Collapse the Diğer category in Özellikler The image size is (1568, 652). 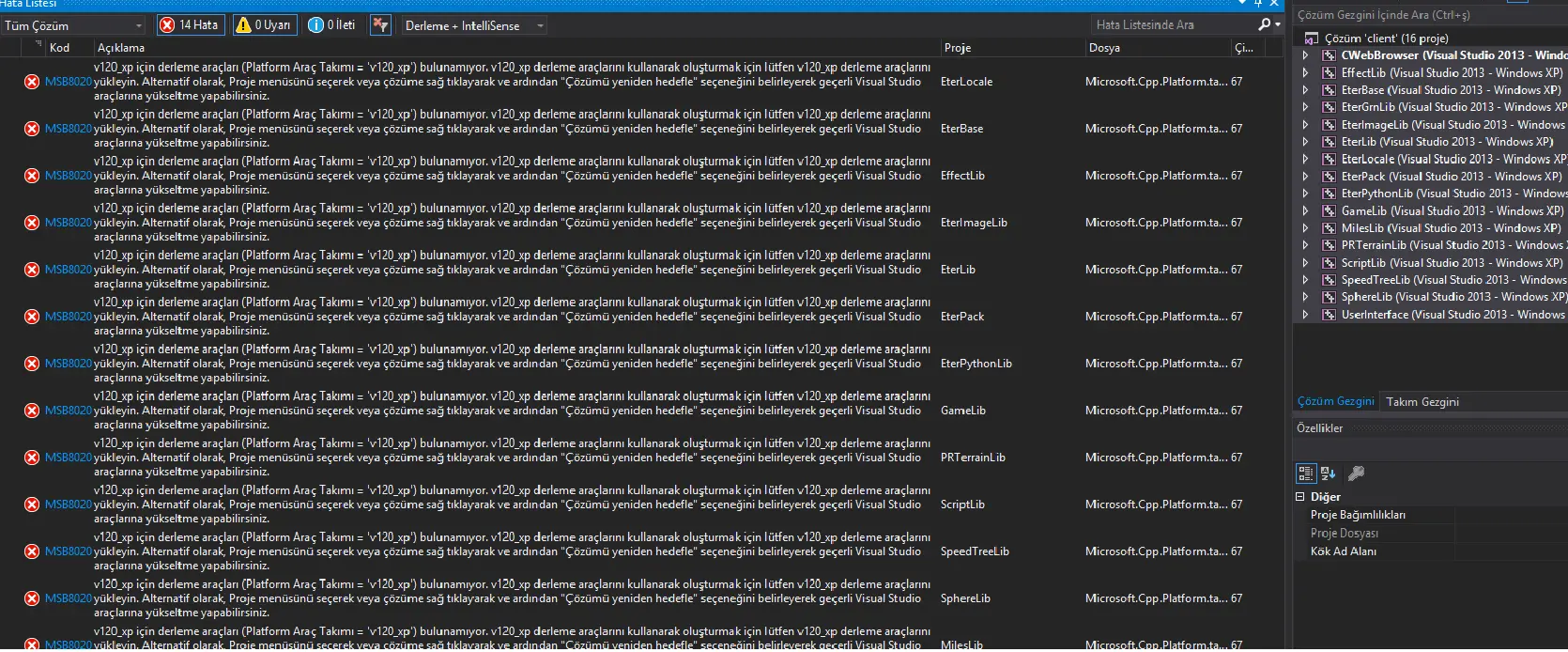(1300, 497)
